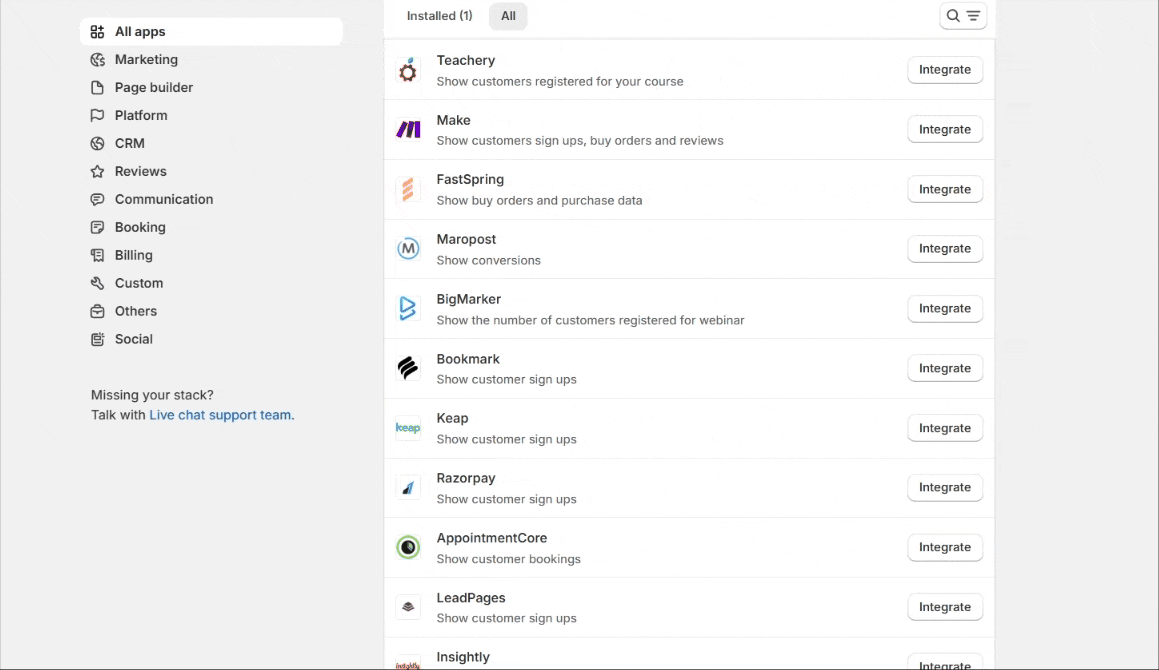Open the Marketing category in sidebar
Viewport: 1159px width, 670px height.
click(146, 60)
